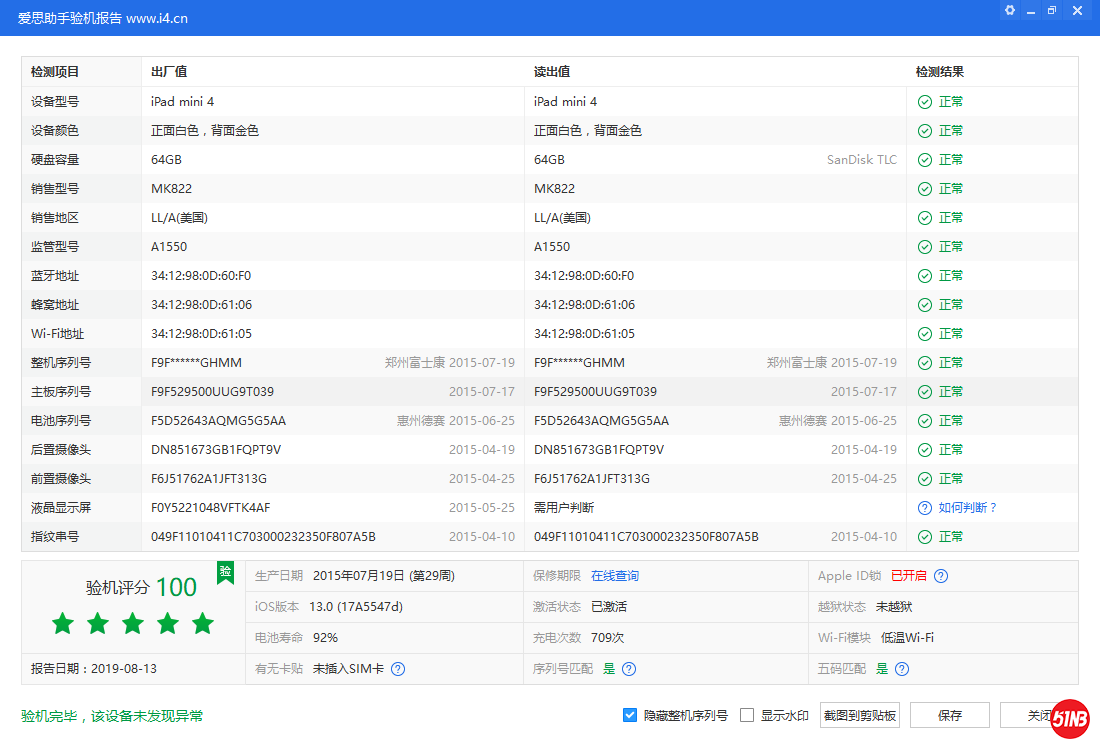Image resolution: width=1100 pixels, height=749 pixels.
Task: Click green check icon for 设备型号
Action: [x=925, y=102]
